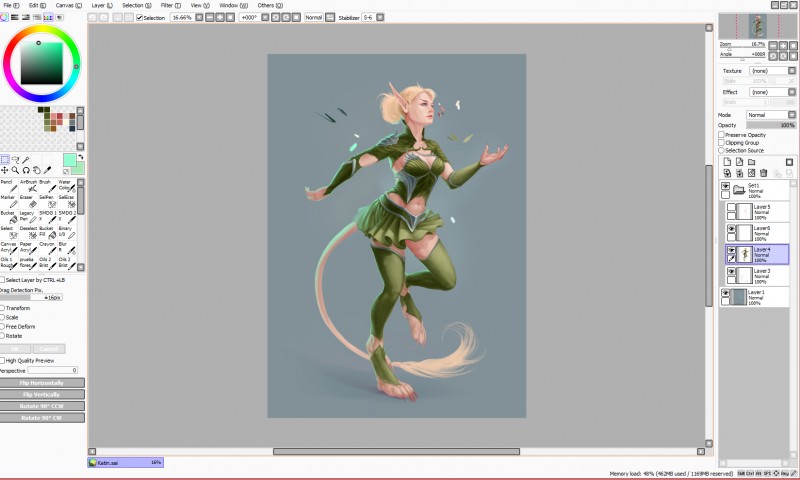Select the Move tool
Screen dimensions: 800x480
[5, 170]
